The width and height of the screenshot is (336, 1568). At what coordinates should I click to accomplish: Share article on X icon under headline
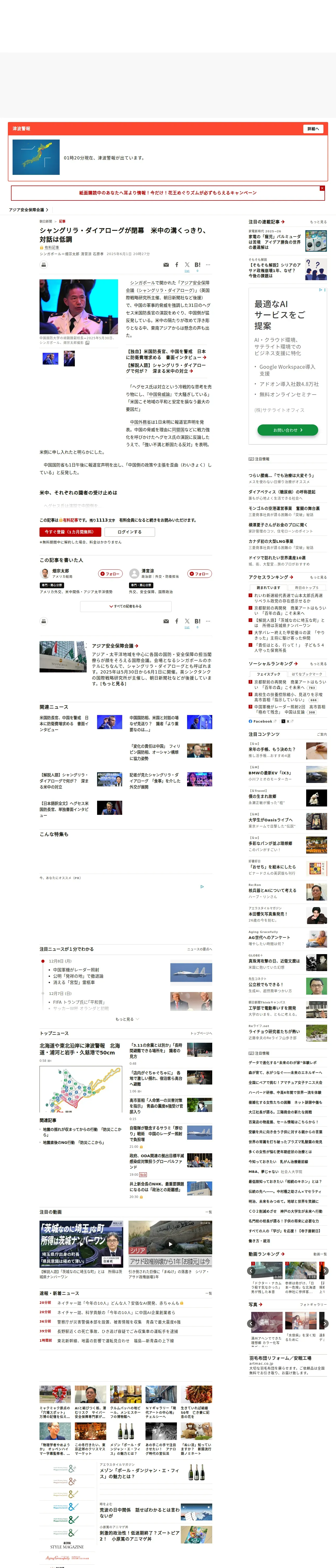pyautogui.click(x=187, y=265)
